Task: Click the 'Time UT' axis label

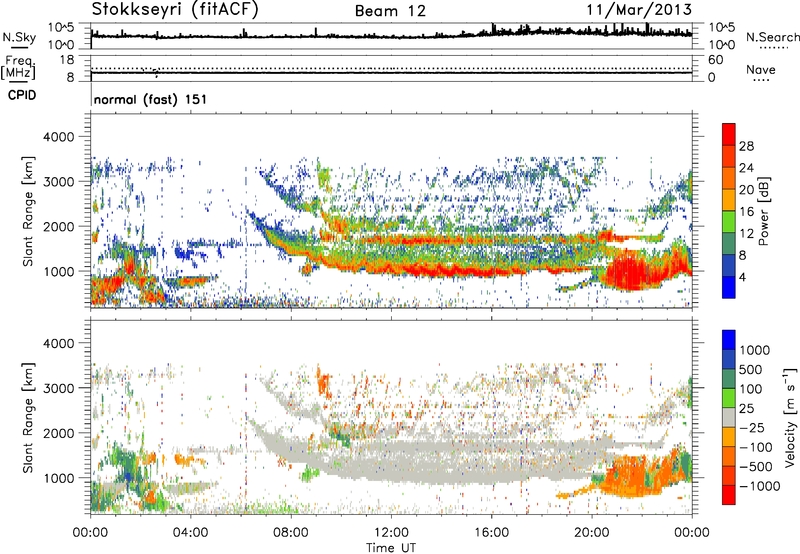Action: 391,547
